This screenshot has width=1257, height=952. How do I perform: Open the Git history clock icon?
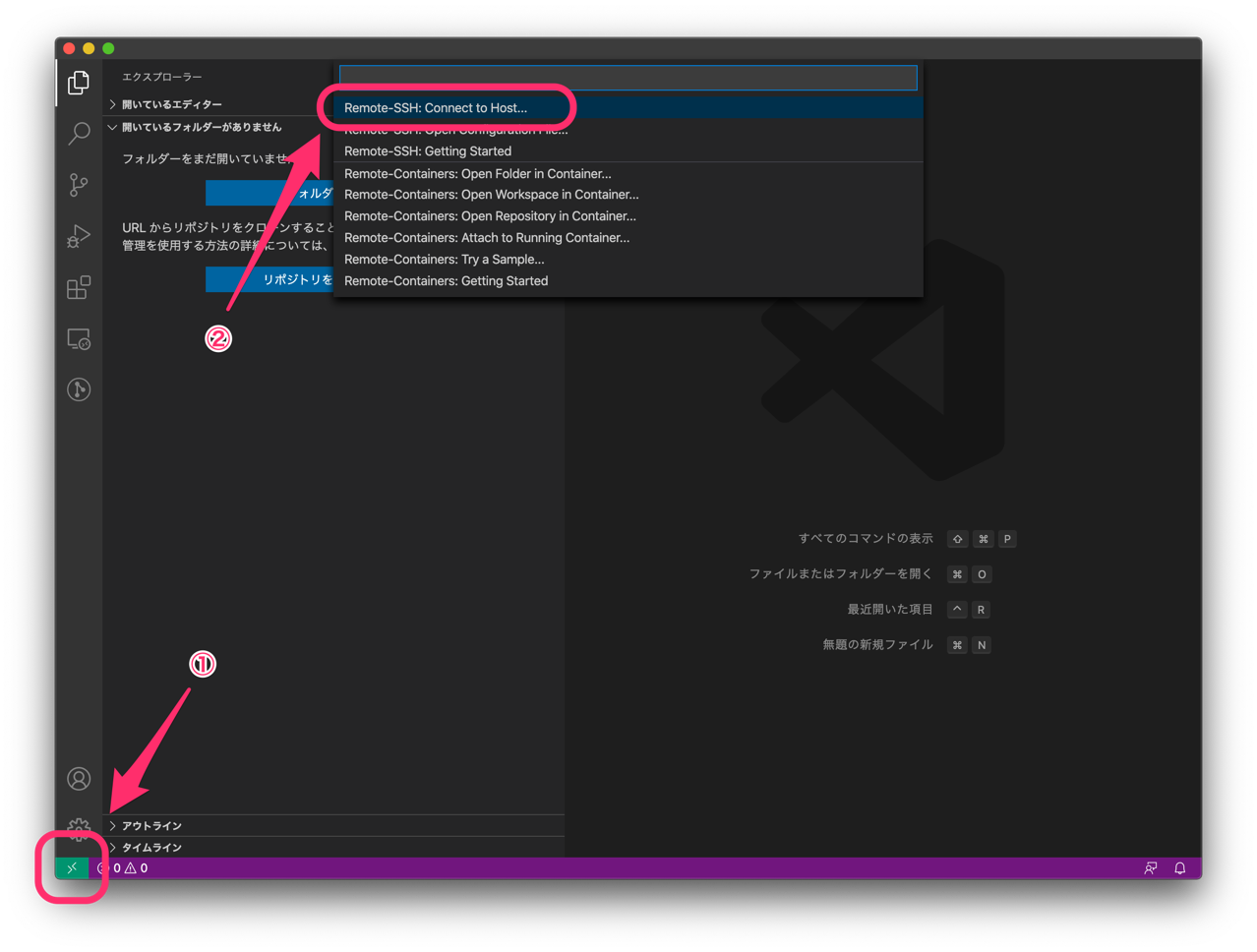click(79, 389)
